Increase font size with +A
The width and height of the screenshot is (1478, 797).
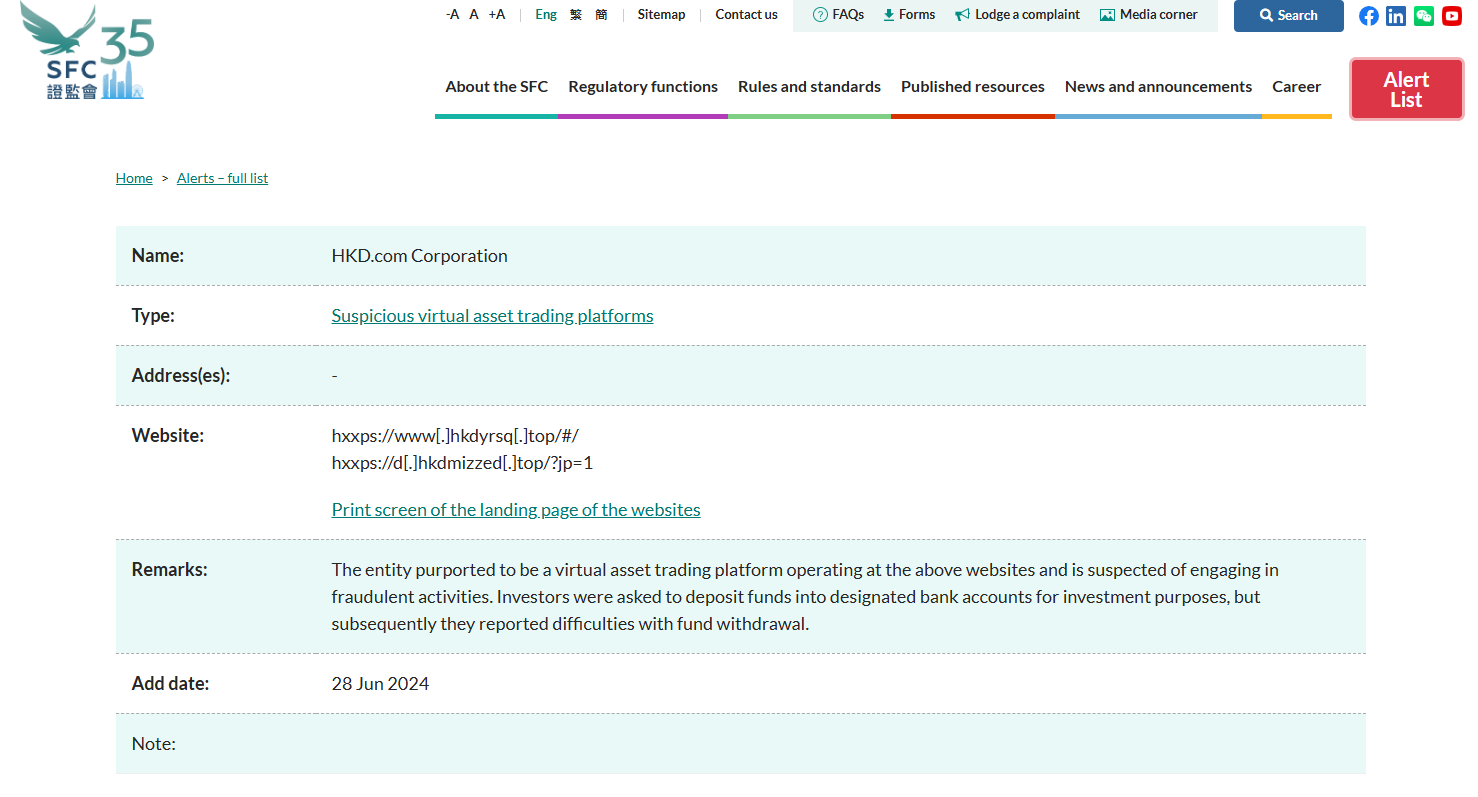tap(497, 15)
